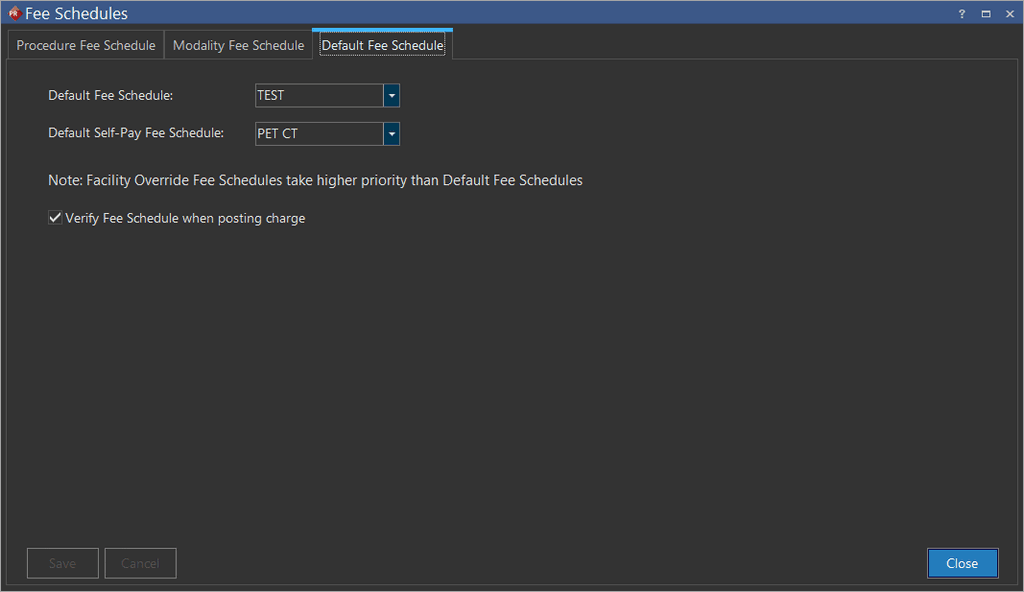
Task: Click the app icon in the title bar
Action: pyautogui.click(x=14, y=14)
